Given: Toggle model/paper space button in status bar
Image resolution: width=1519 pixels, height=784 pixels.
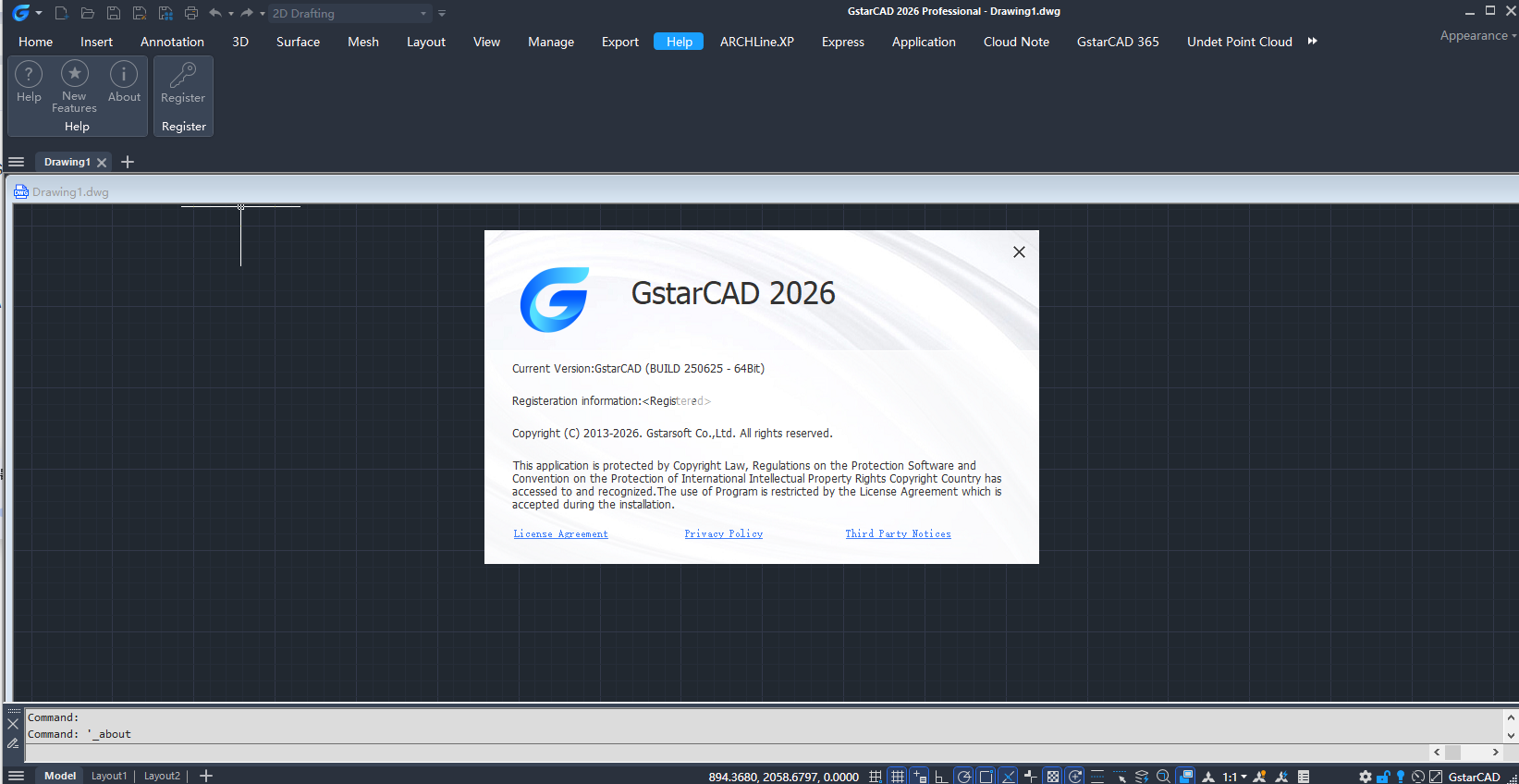Looking at the screenshot, I should tap(1186, 777).
